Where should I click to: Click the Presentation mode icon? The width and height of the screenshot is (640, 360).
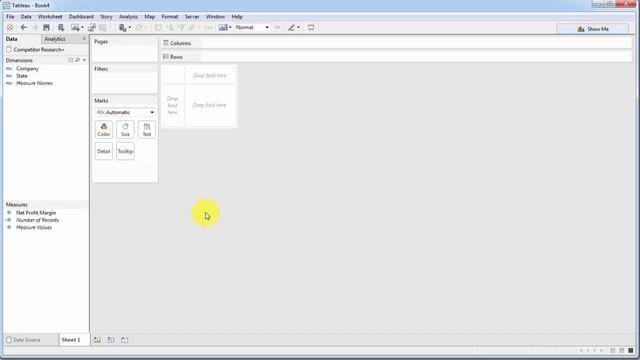point(311,27)
